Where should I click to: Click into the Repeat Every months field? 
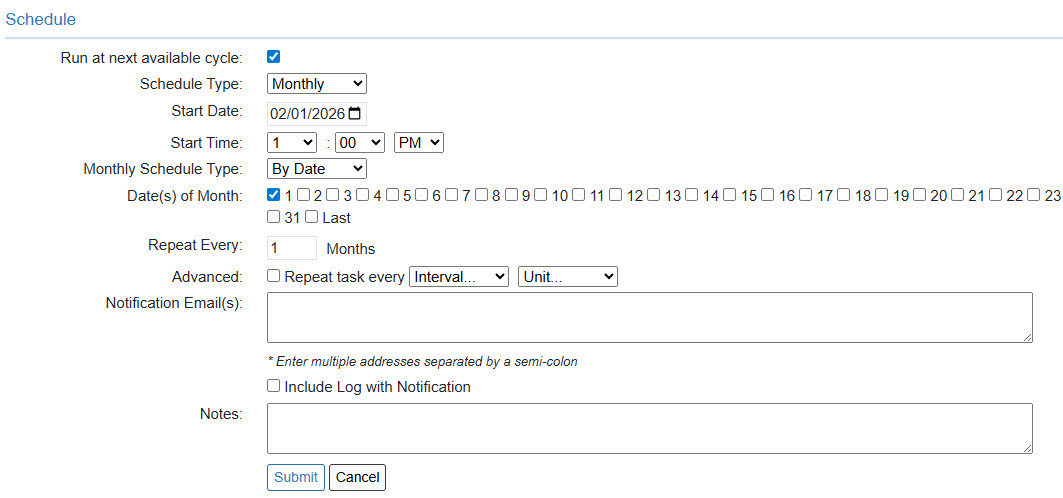click(292, 248)
